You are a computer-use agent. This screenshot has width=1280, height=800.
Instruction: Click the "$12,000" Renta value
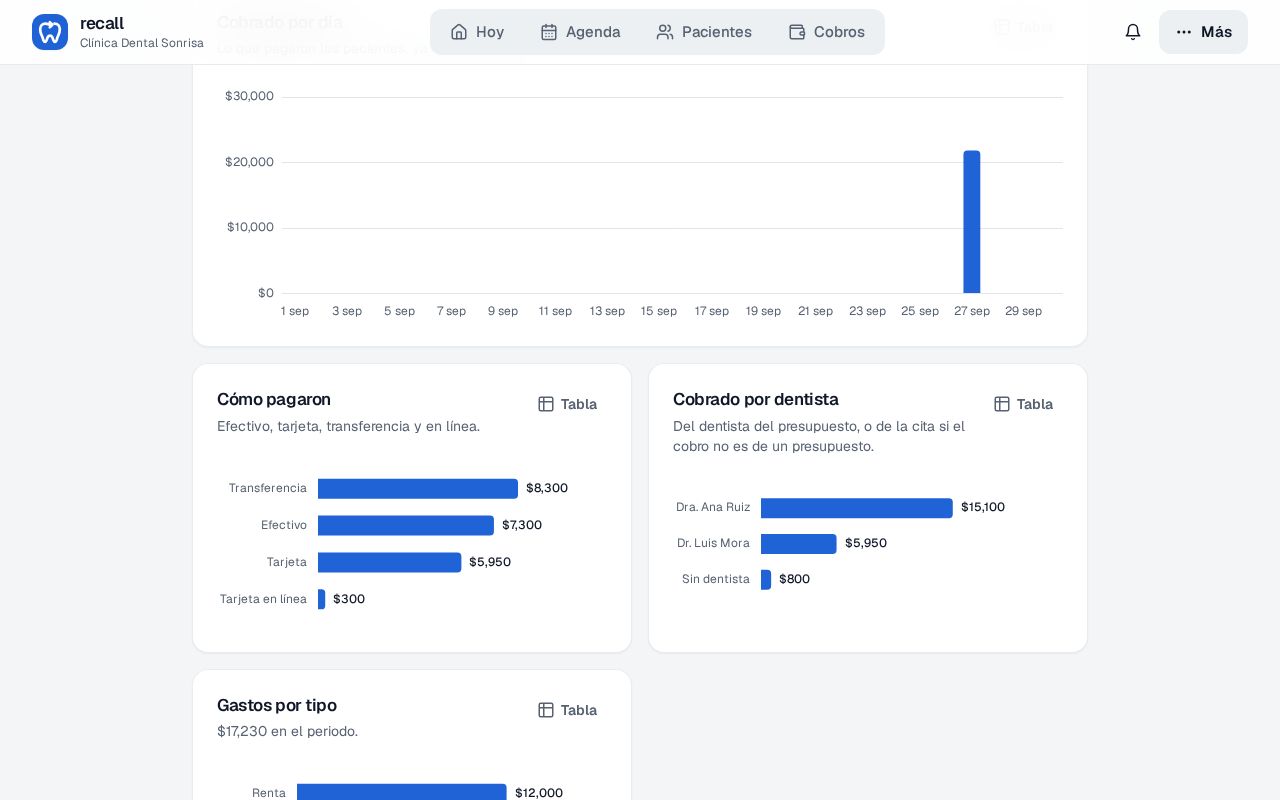pyautogui.click(x=539, y=793)
